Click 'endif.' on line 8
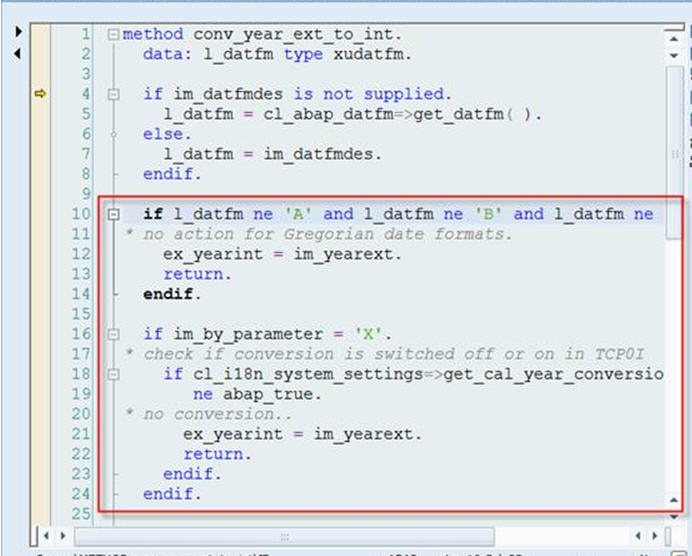 (x=172, y=175)
